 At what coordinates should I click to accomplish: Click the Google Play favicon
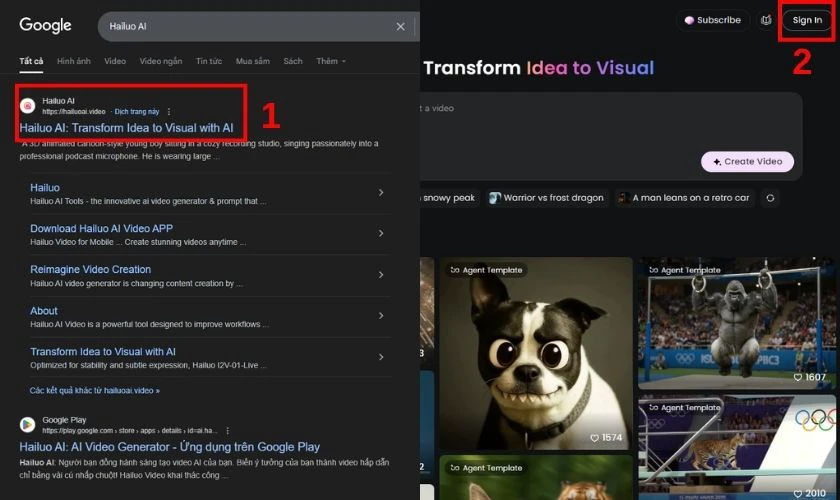point(28,424)
